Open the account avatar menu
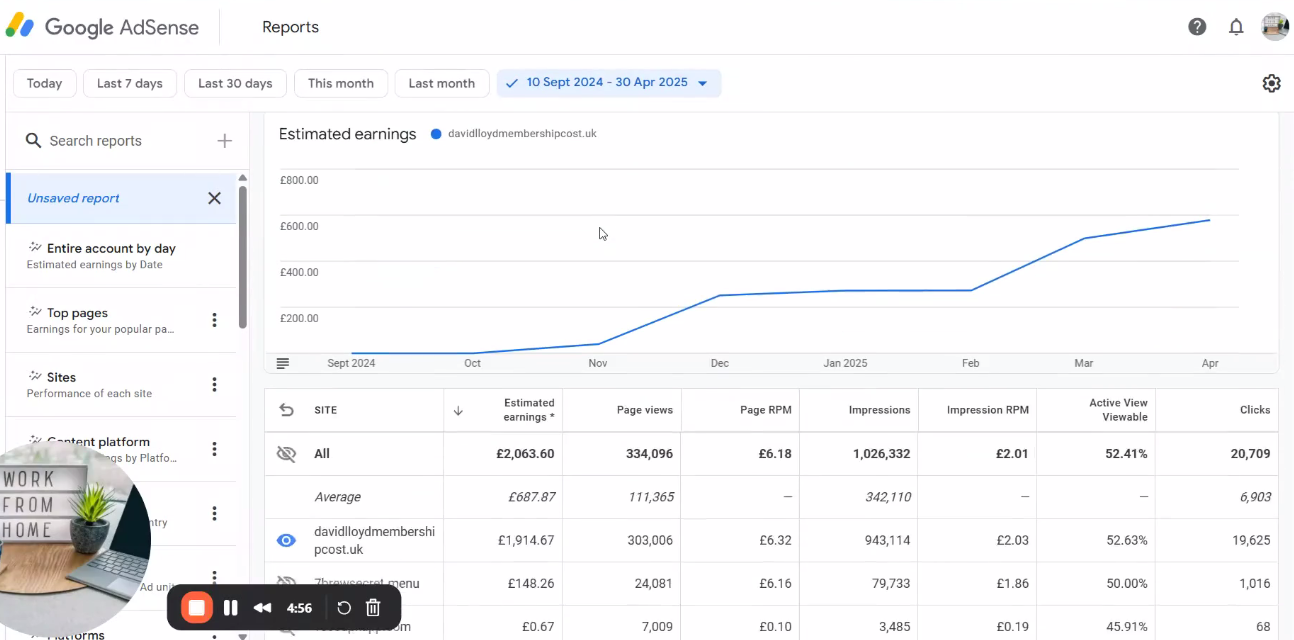Image resolution: width=1294 pixels, height=640 pixels. point(1275,27)
